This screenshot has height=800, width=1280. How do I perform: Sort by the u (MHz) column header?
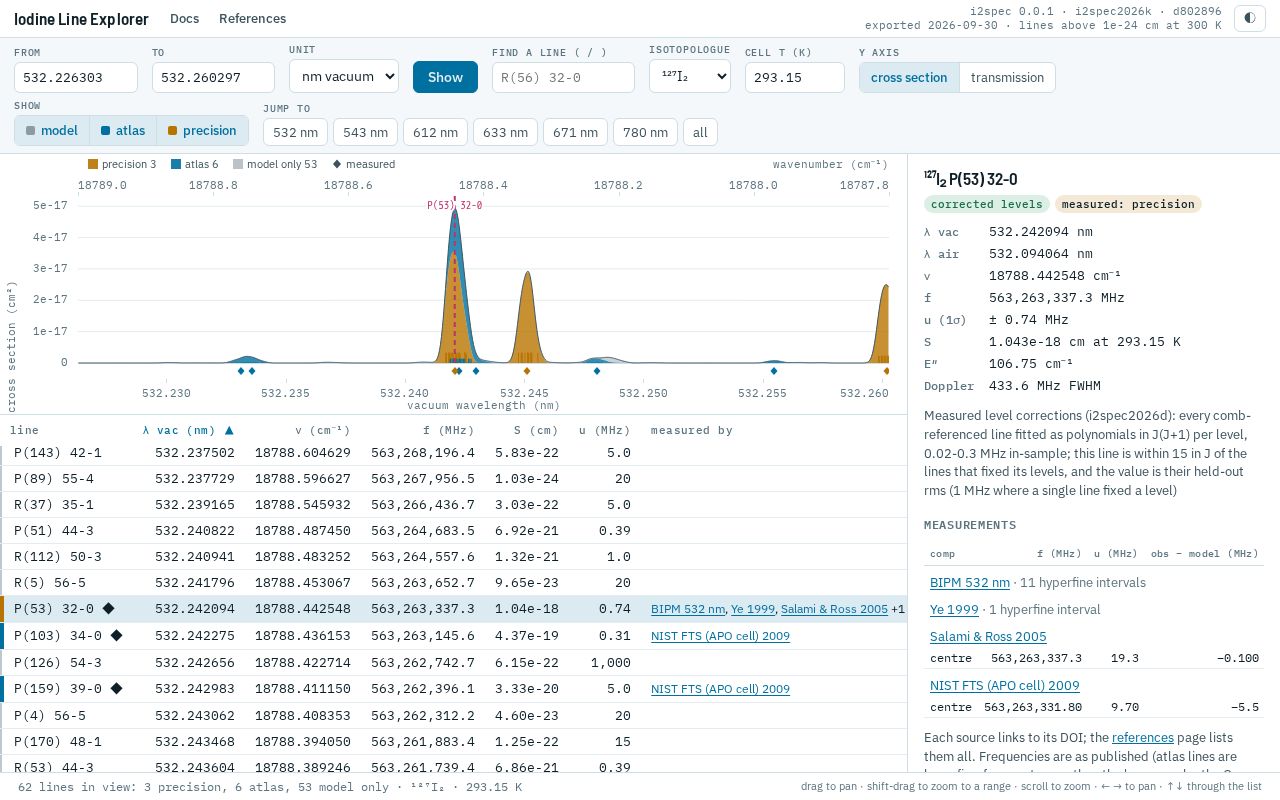[605, 430]
